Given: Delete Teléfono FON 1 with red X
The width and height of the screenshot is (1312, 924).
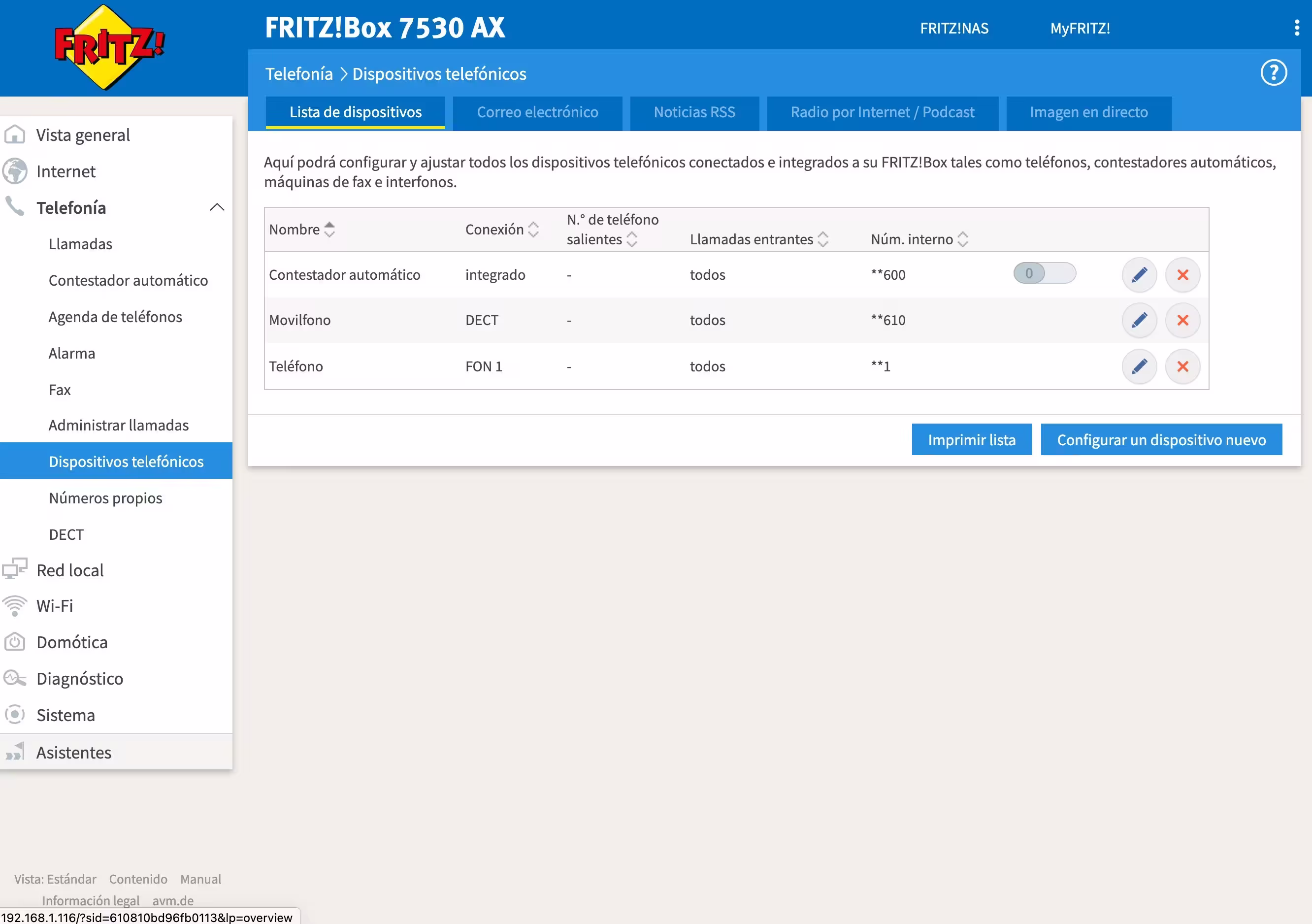Looking at the screenshot, I should point(1182,366).
